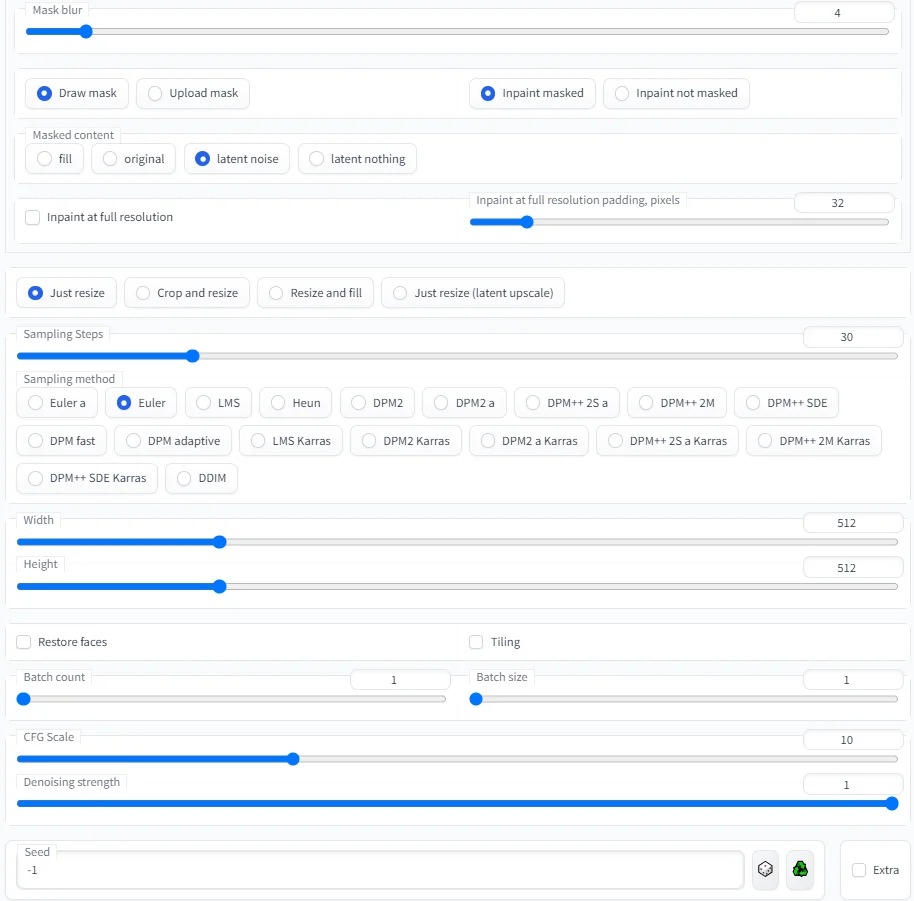The width and height of the screenshot is (914, 901).
Task: Check the Extra seed options box
Action: click(859, 870)
